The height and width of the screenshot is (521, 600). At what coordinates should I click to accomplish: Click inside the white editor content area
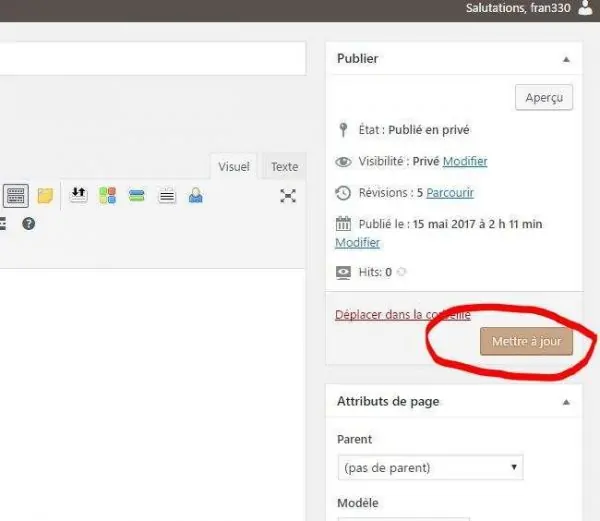pyautogui.click(x=153, y=394)
